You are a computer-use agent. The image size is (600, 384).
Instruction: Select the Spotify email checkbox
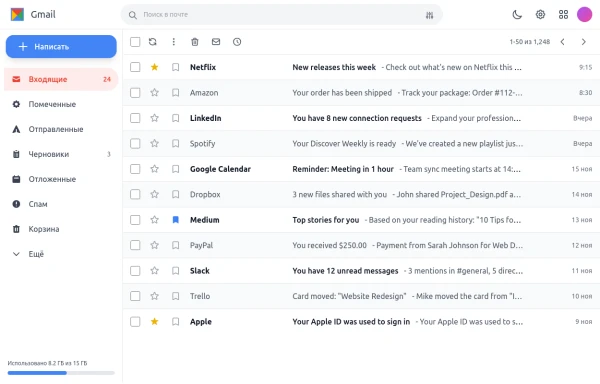coord(135,143)
